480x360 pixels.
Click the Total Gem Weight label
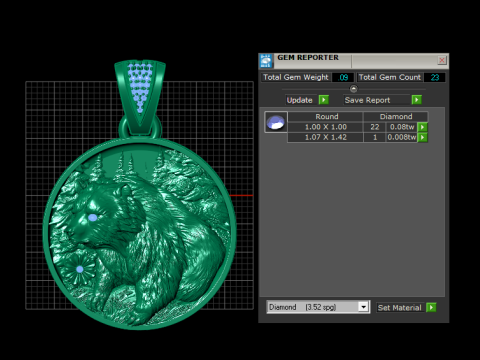296,77
